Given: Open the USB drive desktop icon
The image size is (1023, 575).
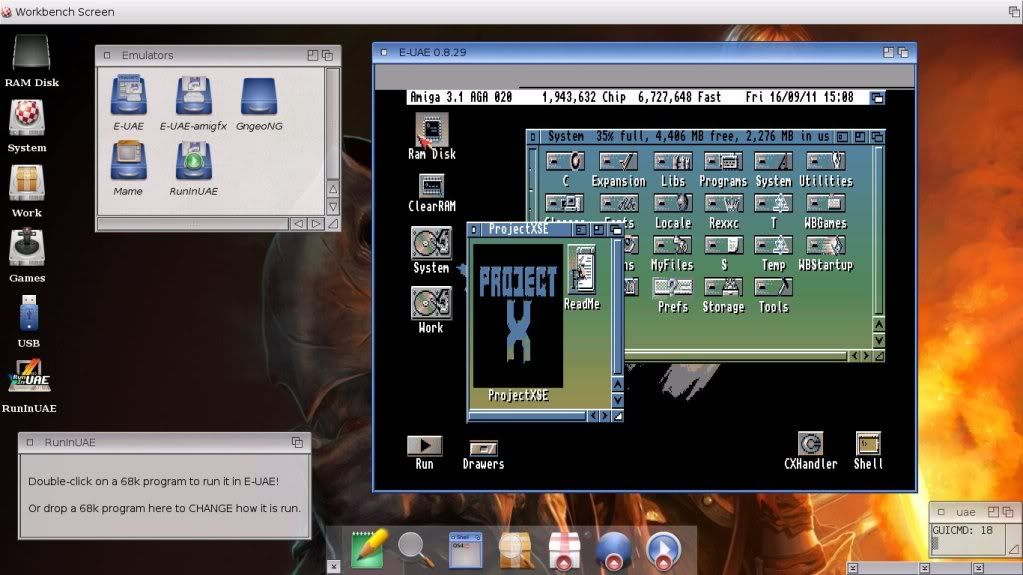Looking at the screenshot, I should pyautogui.click(x=28, y=315).
